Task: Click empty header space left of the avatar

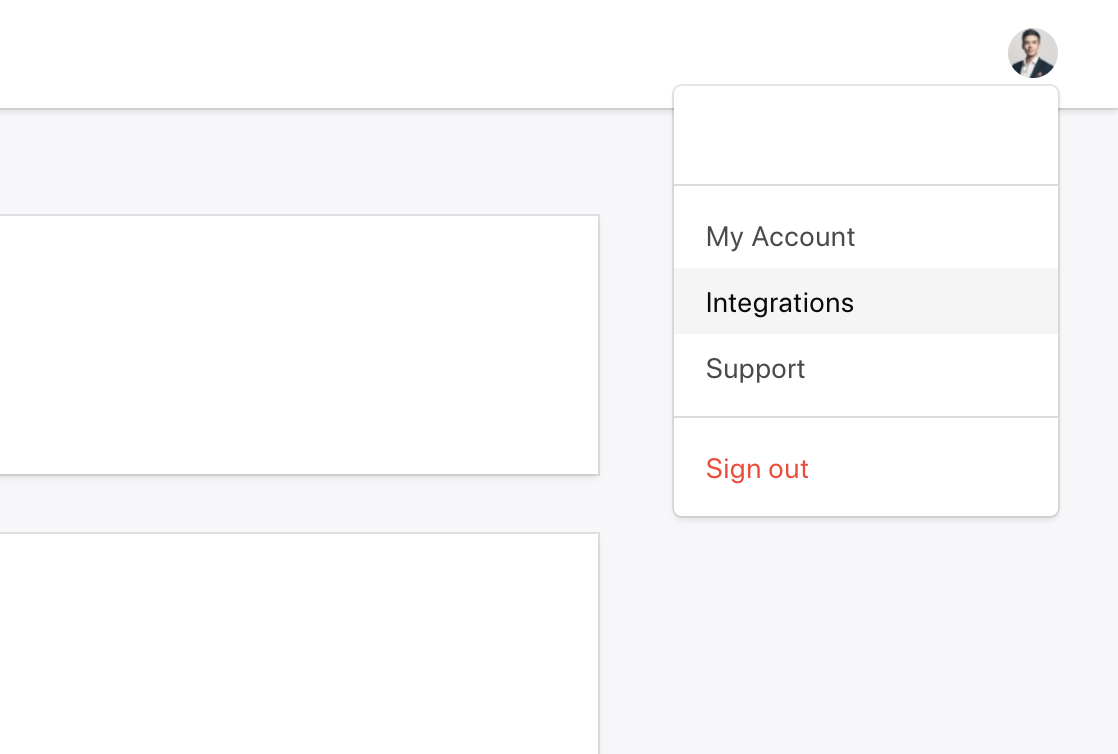Action: (499, 54)
